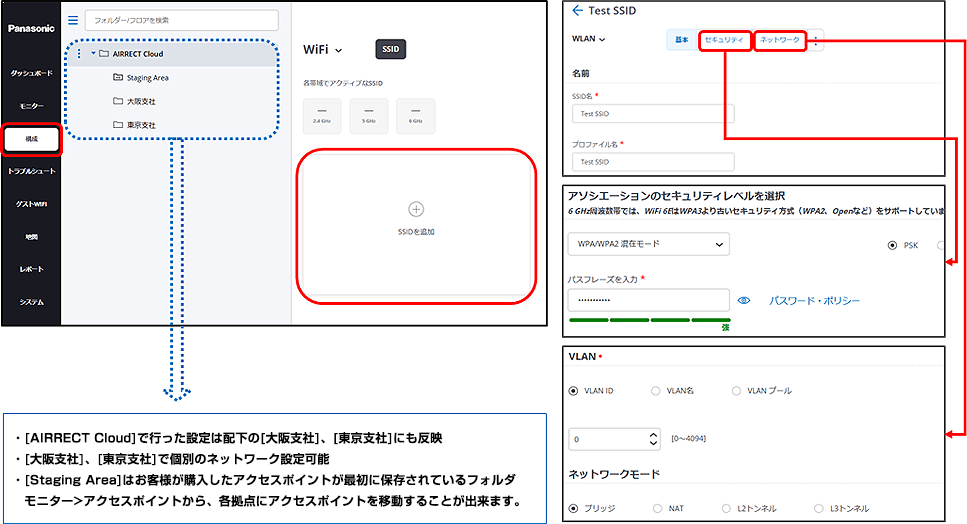This screenshot has width=967, height=524.
Task: Open the three-dot menu after ネットワーク tab
Action: [816, 41]
